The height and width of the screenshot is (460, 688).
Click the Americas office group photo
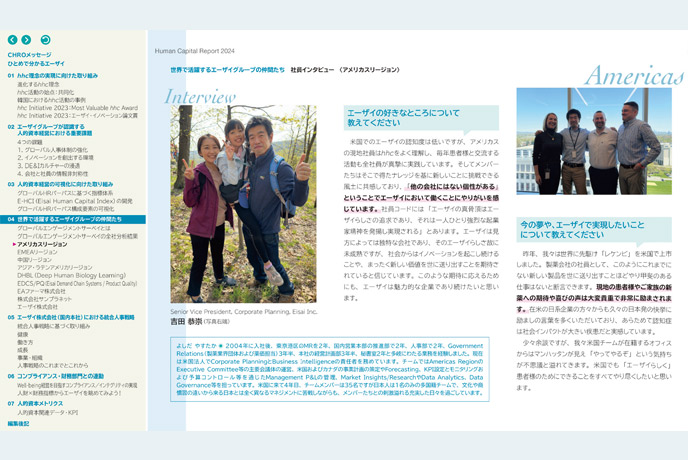coord(594,141)
